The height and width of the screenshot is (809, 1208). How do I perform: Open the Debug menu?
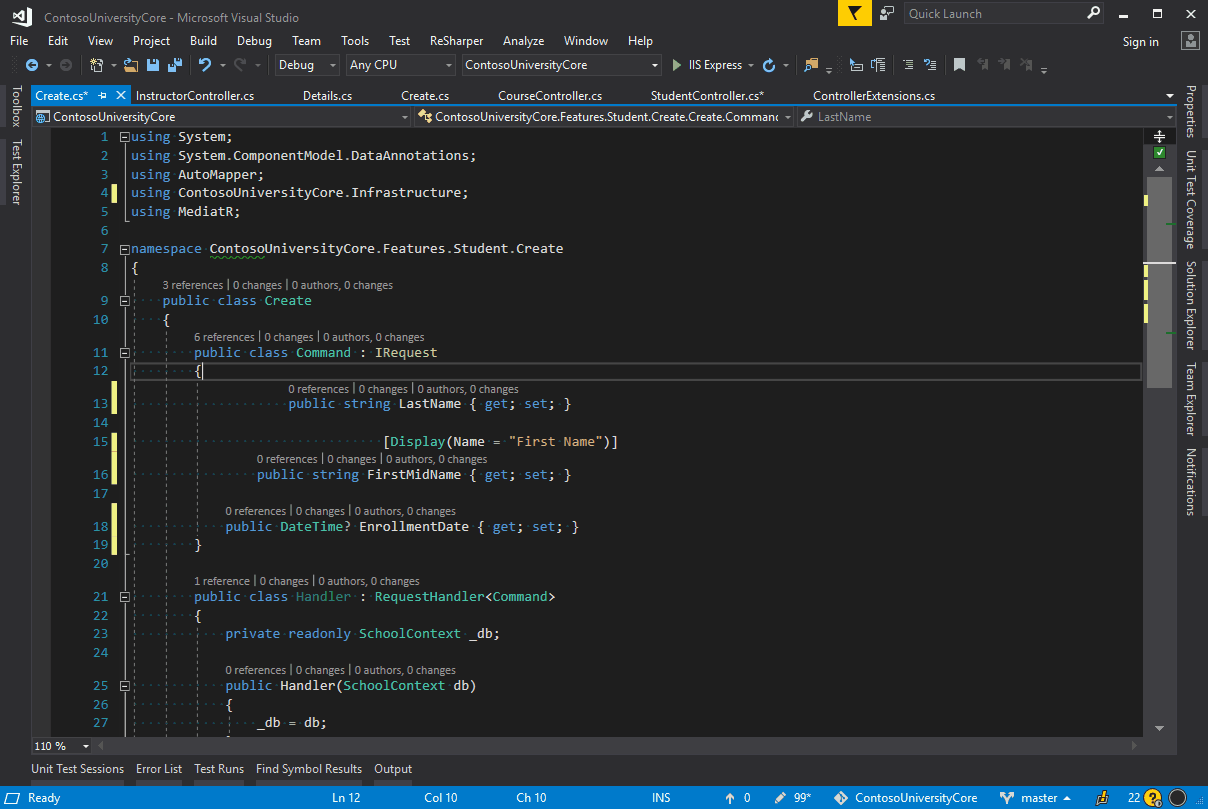coord(254,41)
